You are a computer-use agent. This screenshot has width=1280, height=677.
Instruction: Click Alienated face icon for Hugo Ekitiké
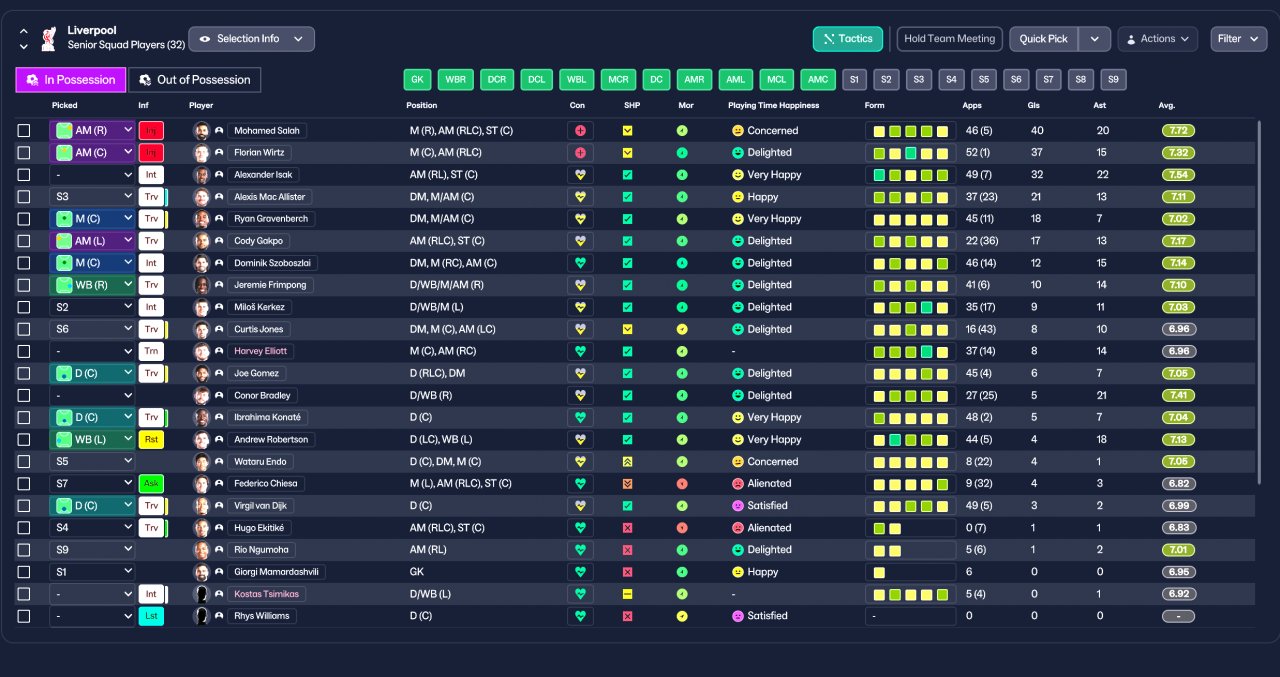738,527
